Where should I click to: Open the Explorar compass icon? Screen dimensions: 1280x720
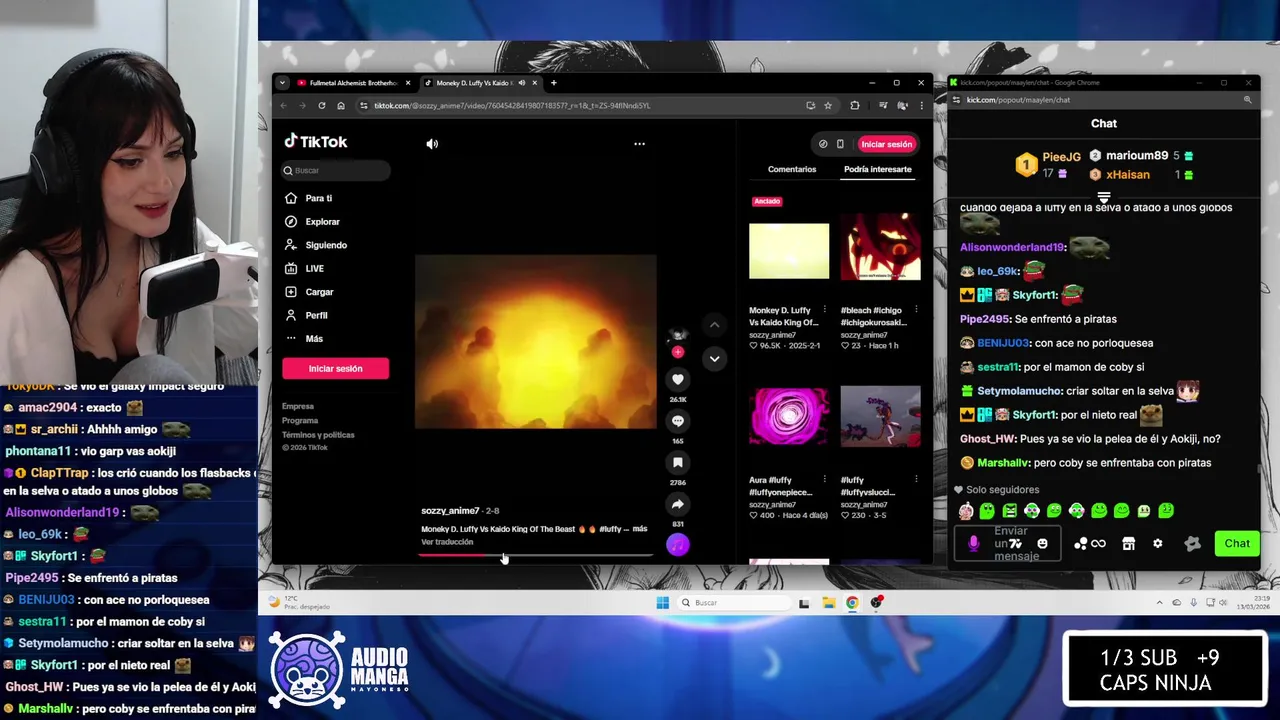pyautogui.click(x=291, y=221)
